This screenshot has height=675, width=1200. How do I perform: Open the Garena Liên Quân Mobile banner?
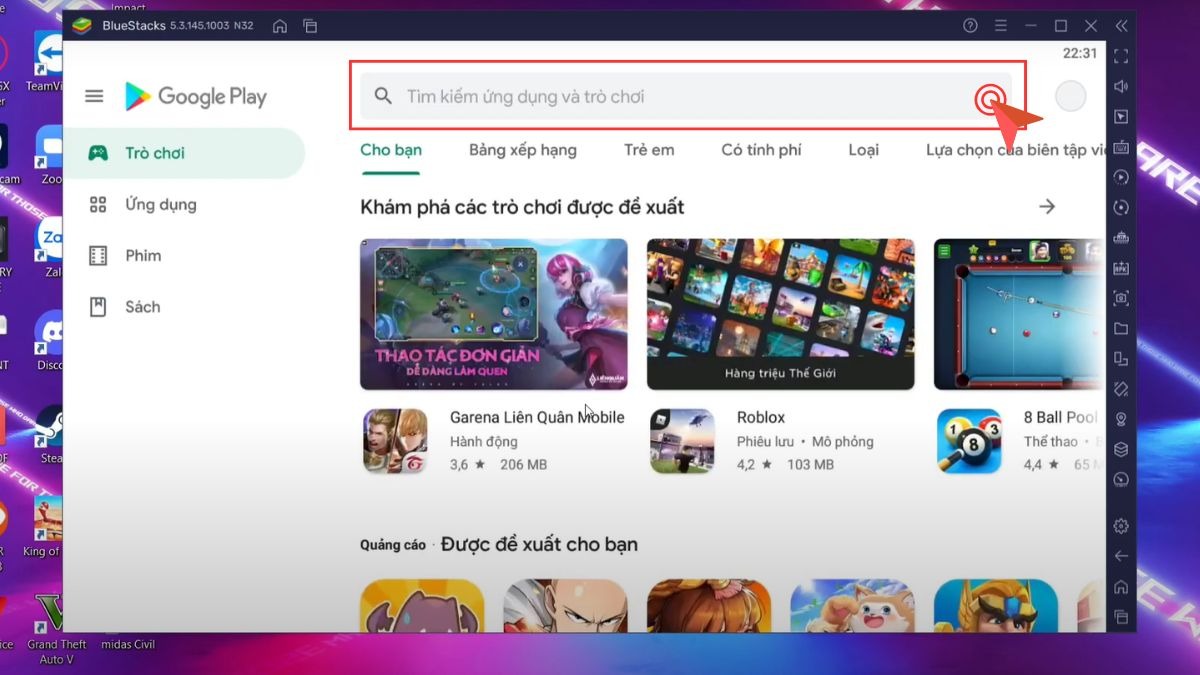(494, 314)
